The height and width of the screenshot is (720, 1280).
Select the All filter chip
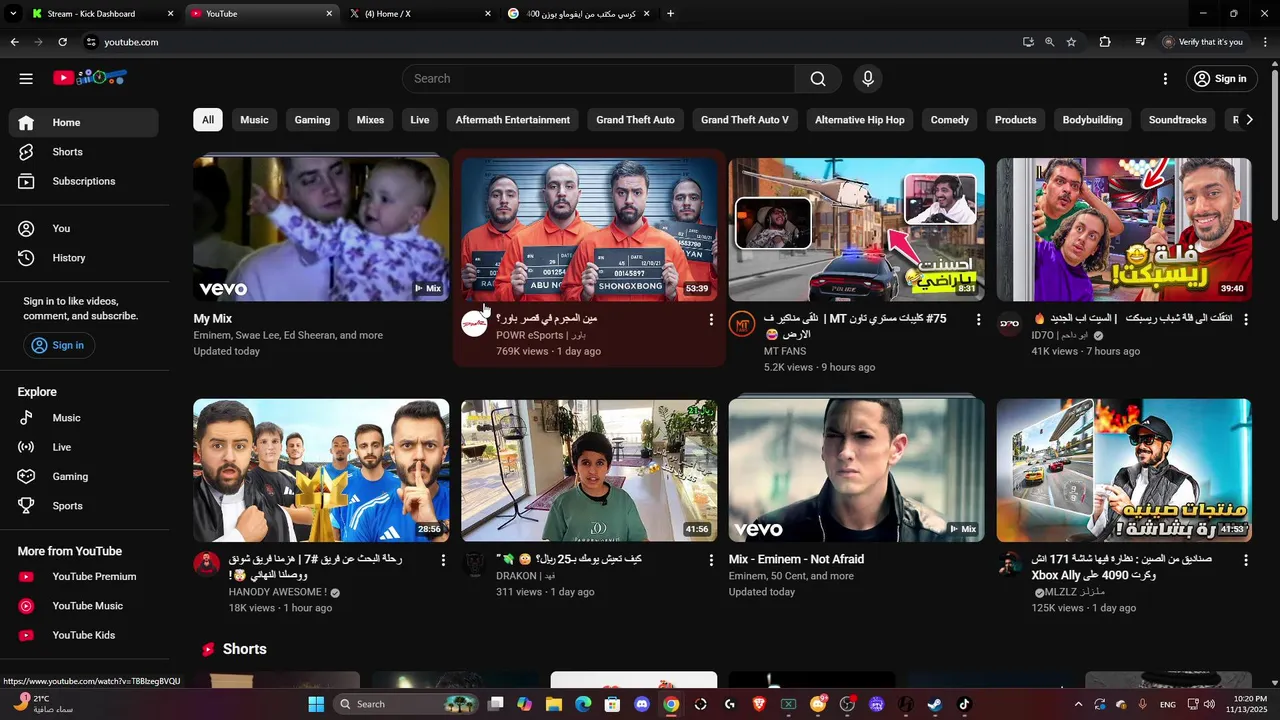(x=208, y=120)
